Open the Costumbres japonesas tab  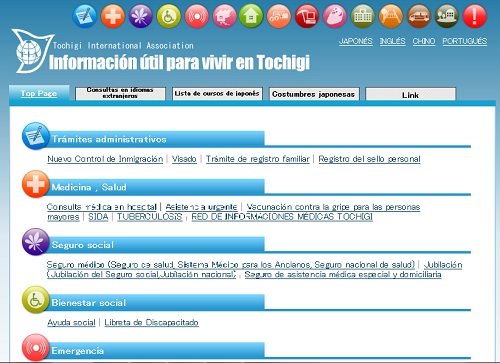[314, 94]
